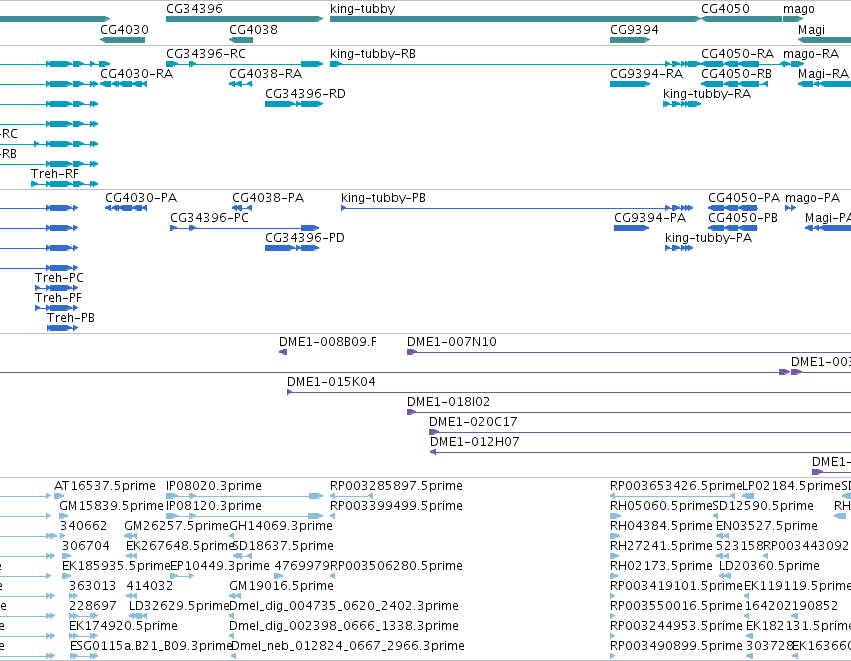This screenshot has width=851, height=661.
Task: Click the RP003490899.5prime EST label
Action: pos(676,647)
